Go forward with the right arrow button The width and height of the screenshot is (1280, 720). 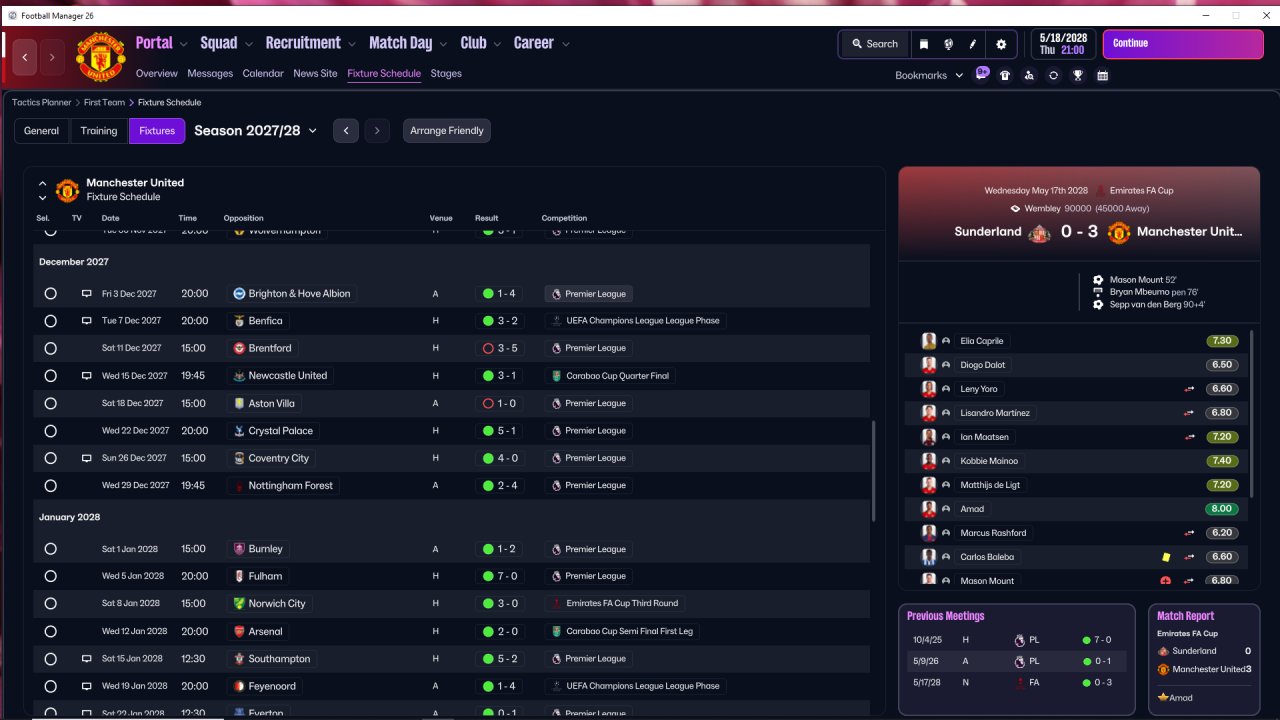pos(52,58)
